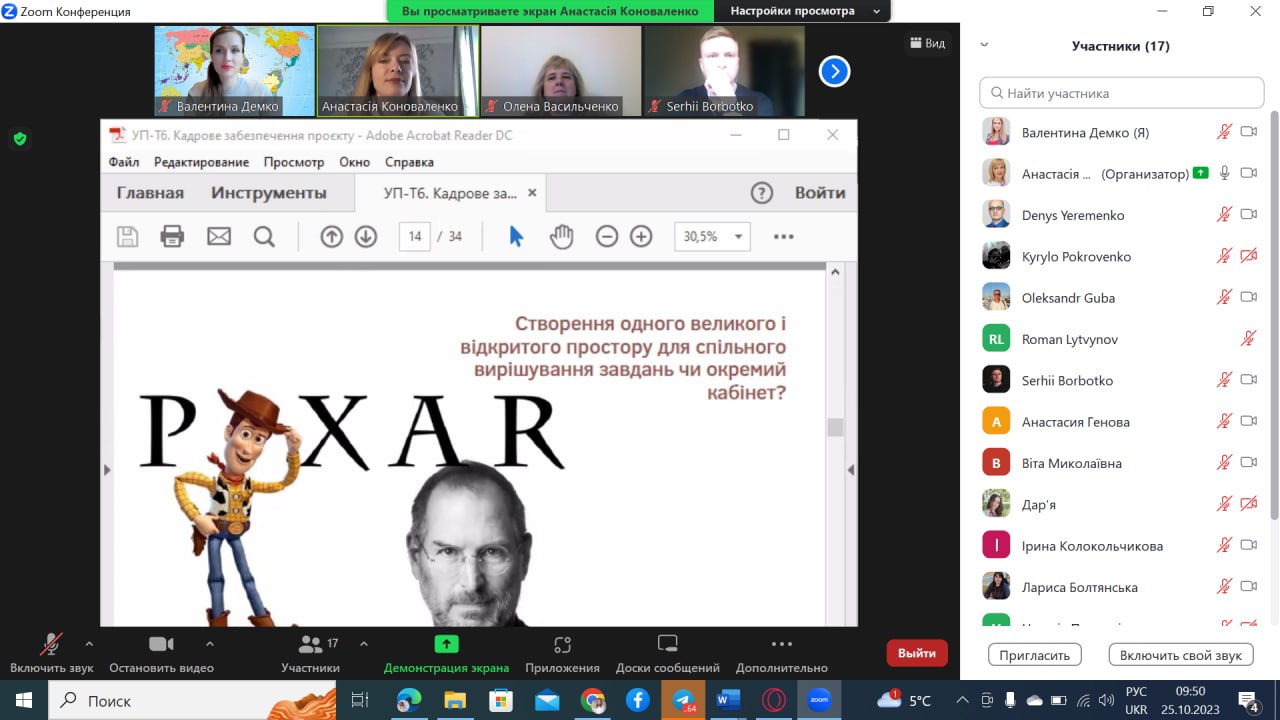
Task: Open the search magnifier in Acrobat toolbar
Action: (264, 236)
